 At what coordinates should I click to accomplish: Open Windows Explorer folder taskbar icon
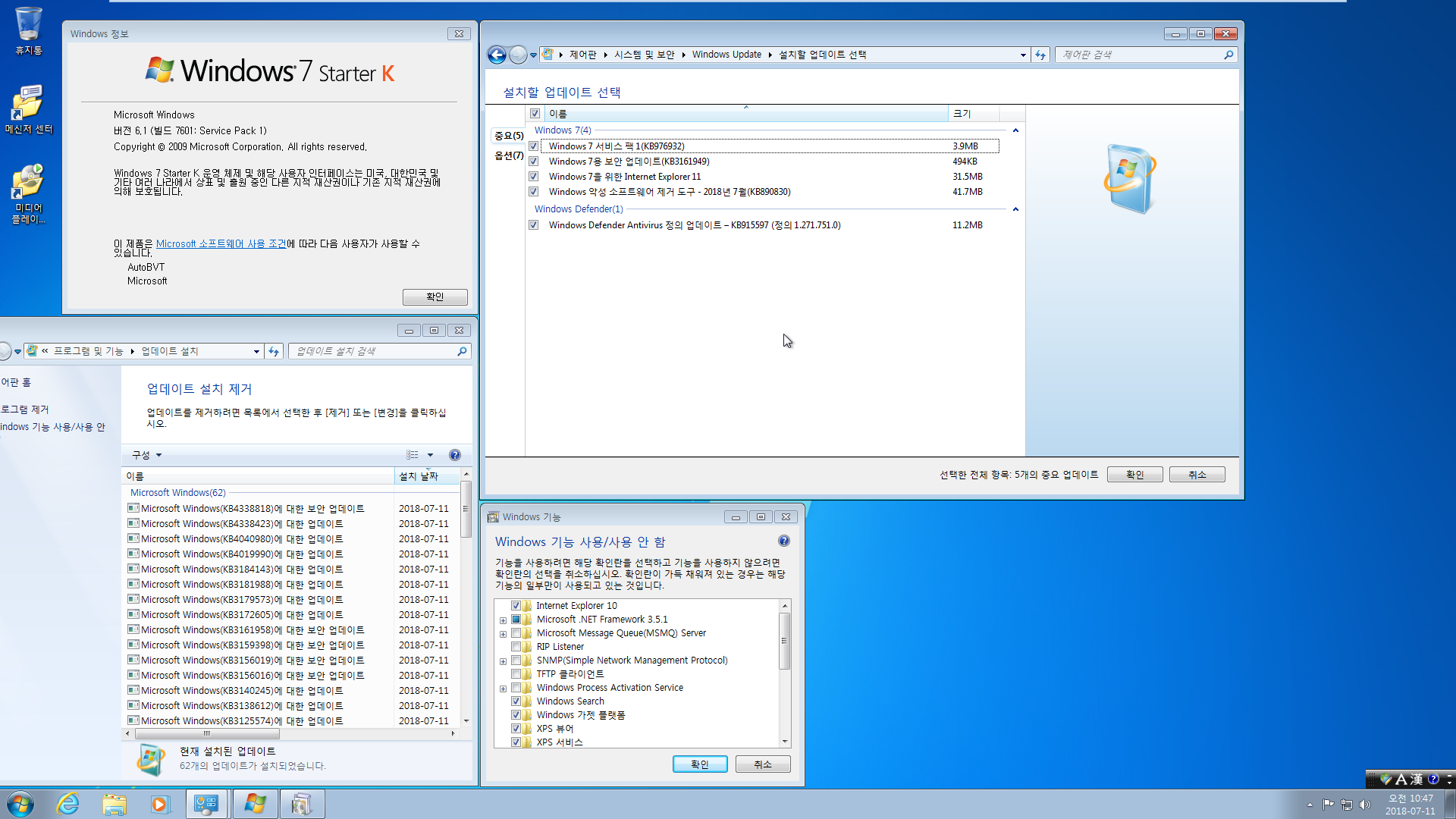click(x=115, y=804)
